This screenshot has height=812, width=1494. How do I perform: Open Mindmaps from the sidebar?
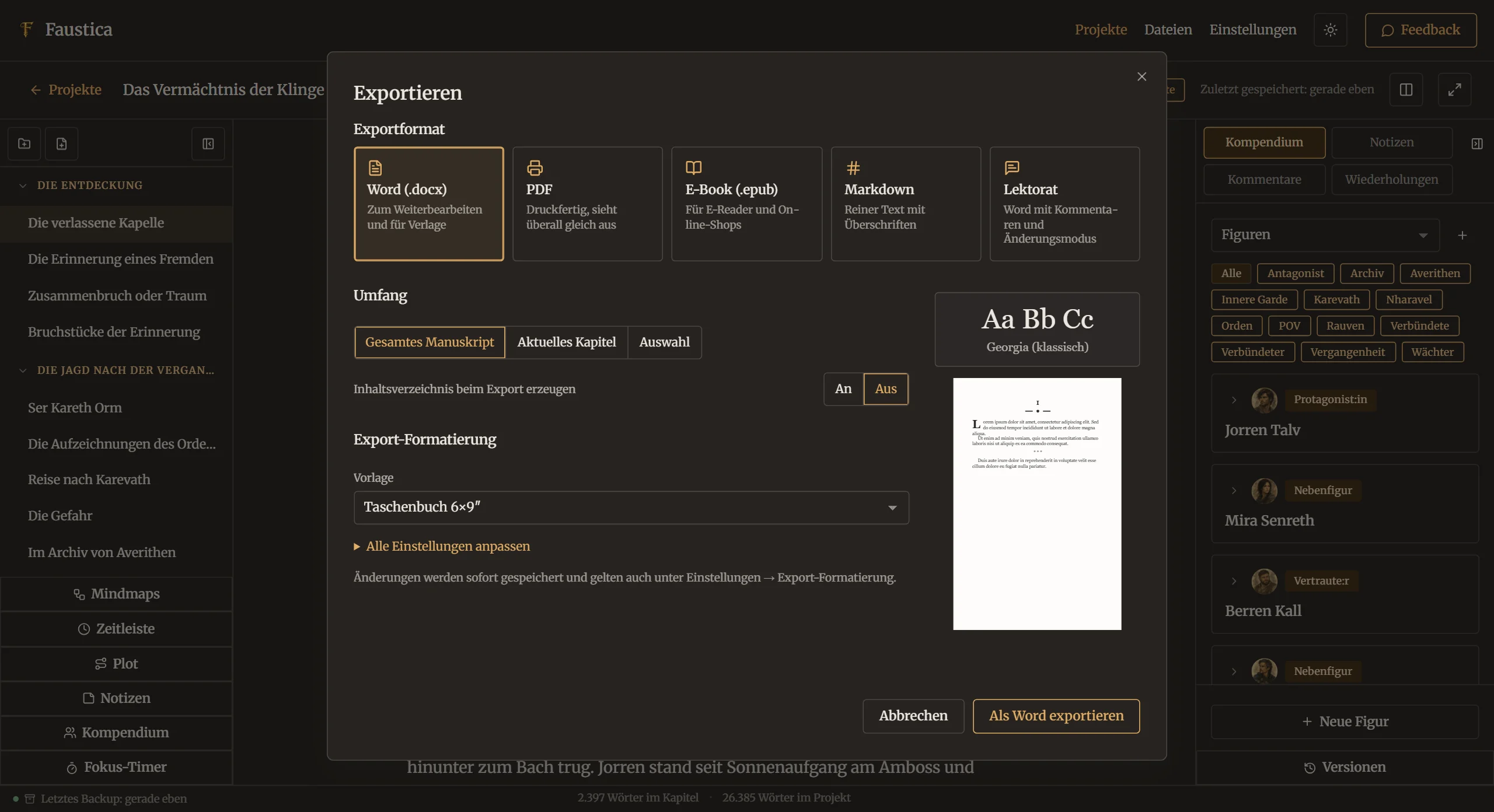point(117,594)
